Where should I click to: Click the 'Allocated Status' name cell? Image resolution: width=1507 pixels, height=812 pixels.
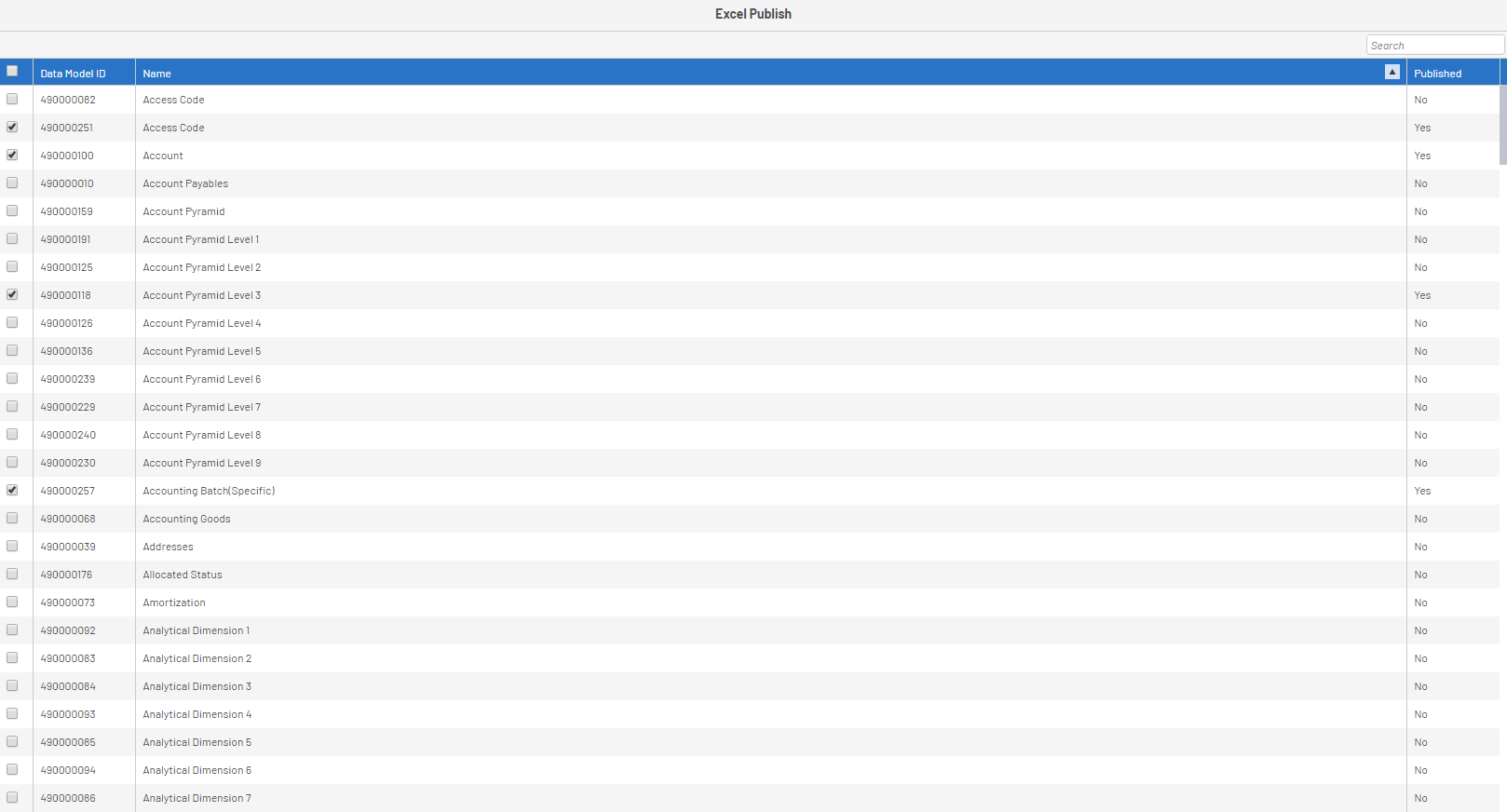pyautogui.click(x=183, y=575)
